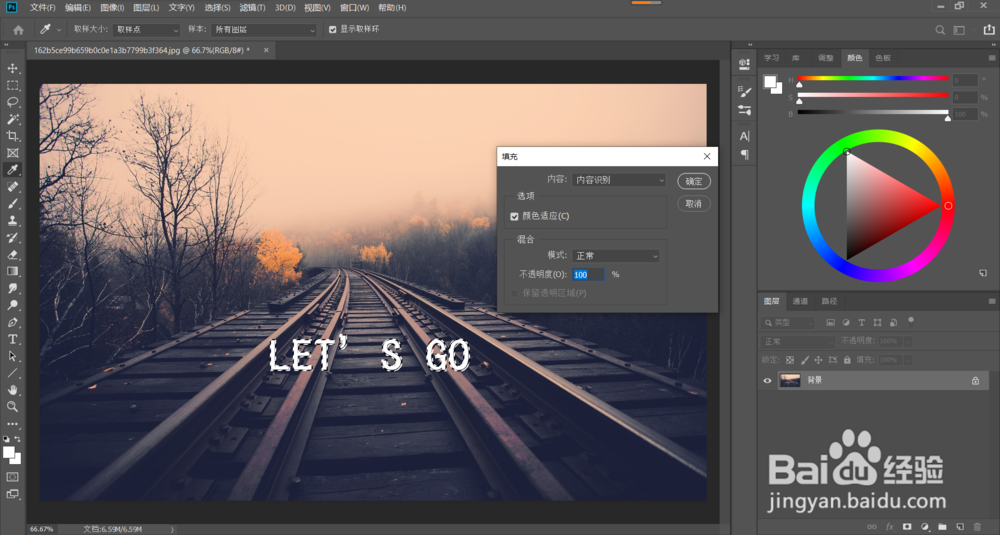
Task: Open the Color panel flyout menu
Action: (x=992, y=58)
